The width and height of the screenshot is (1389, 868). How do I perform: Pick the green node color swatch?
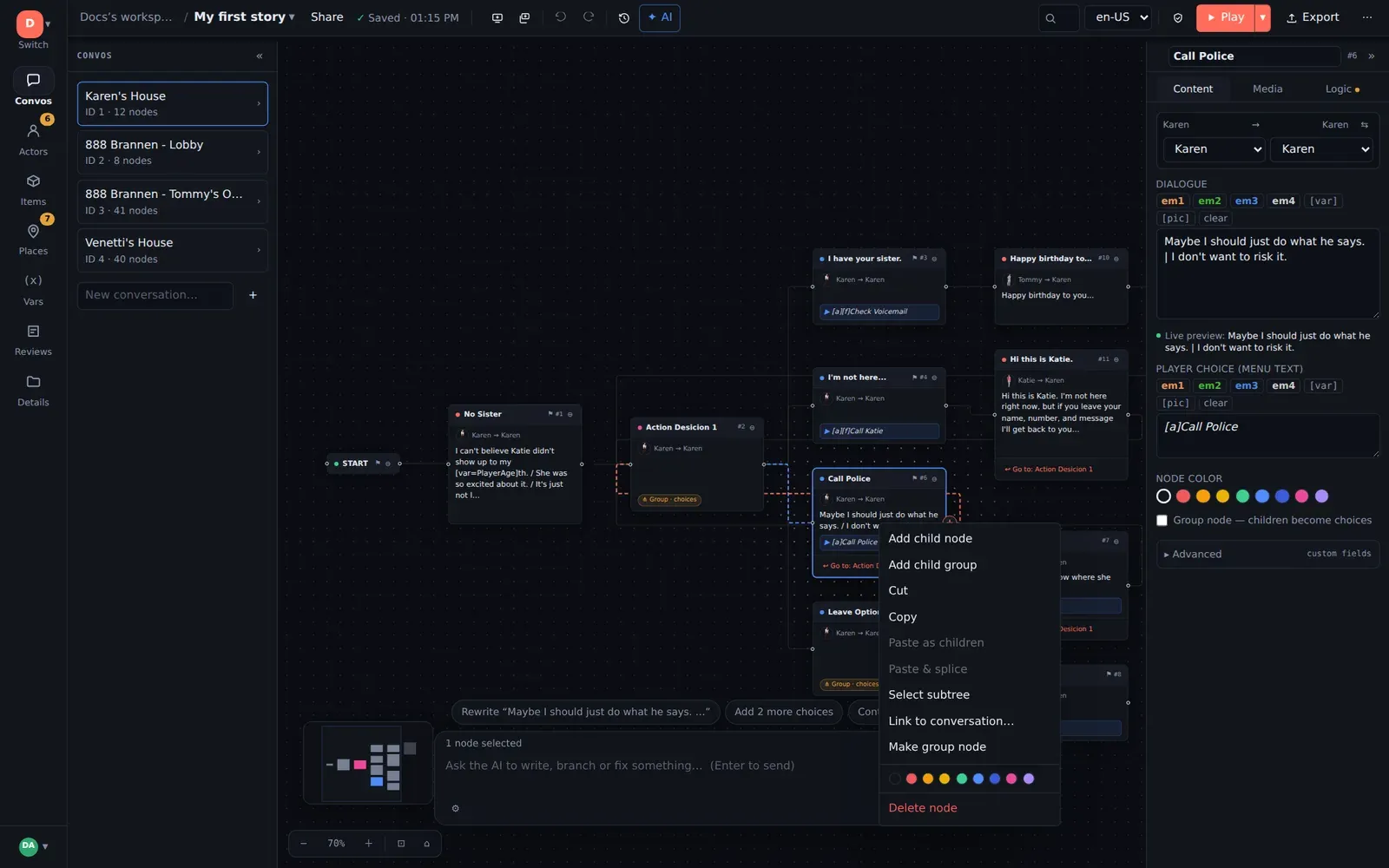1242,496
